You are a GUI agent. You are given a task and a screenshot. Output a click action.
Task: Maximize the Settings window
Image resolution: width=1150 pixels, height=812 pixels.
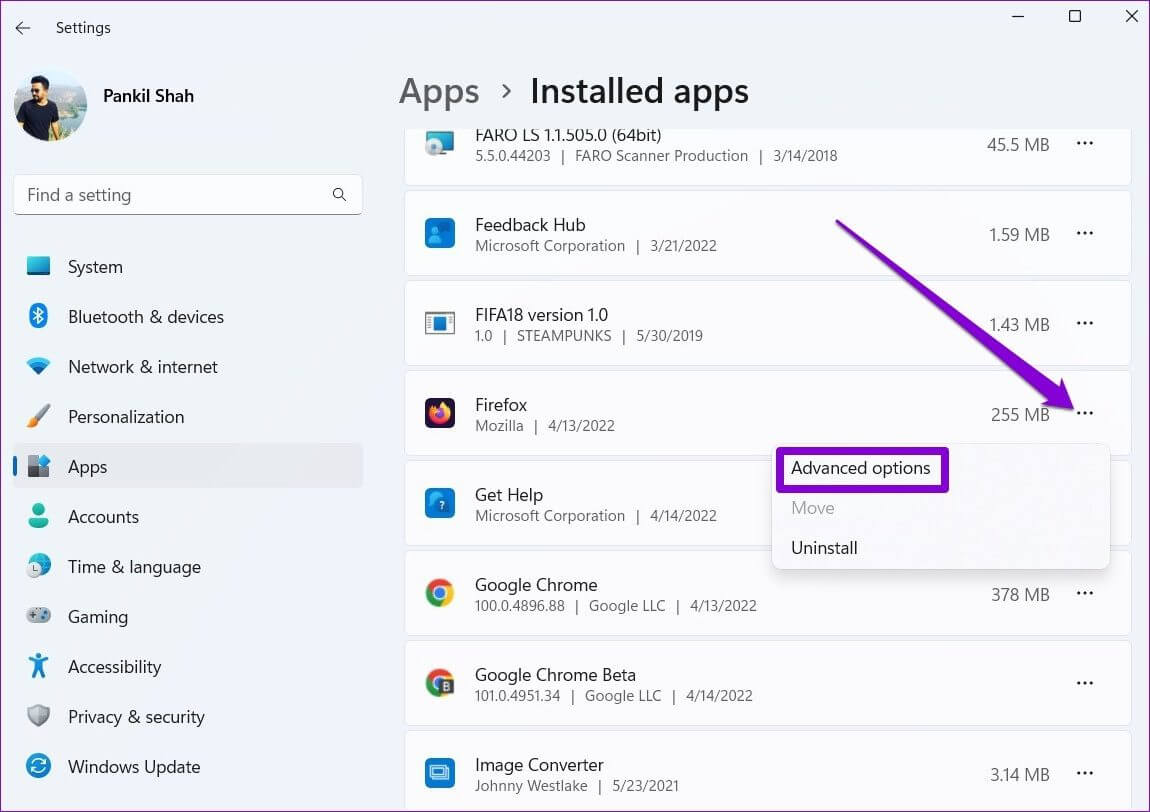[1074, 16]
